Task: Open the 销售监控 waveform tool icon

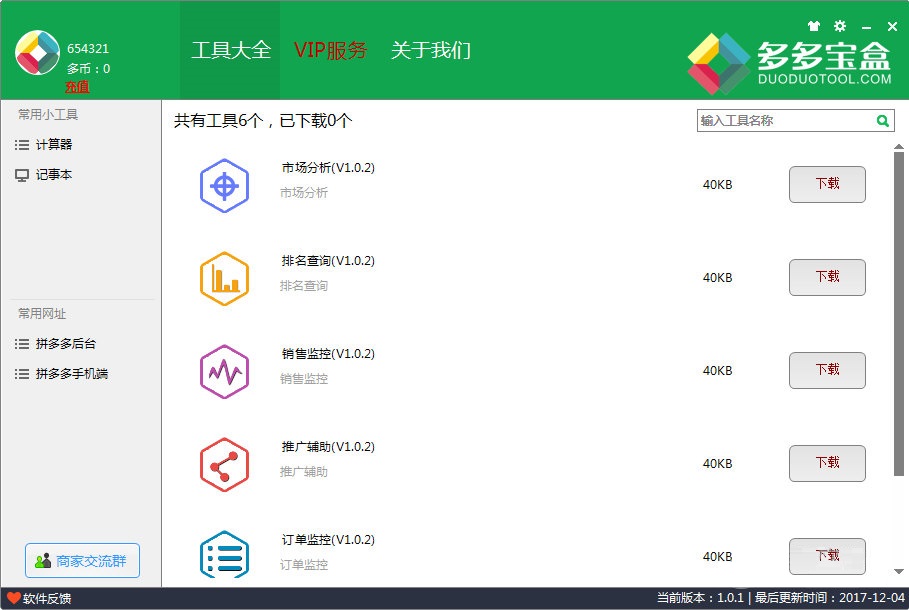Action: click(x=224, y=371)
